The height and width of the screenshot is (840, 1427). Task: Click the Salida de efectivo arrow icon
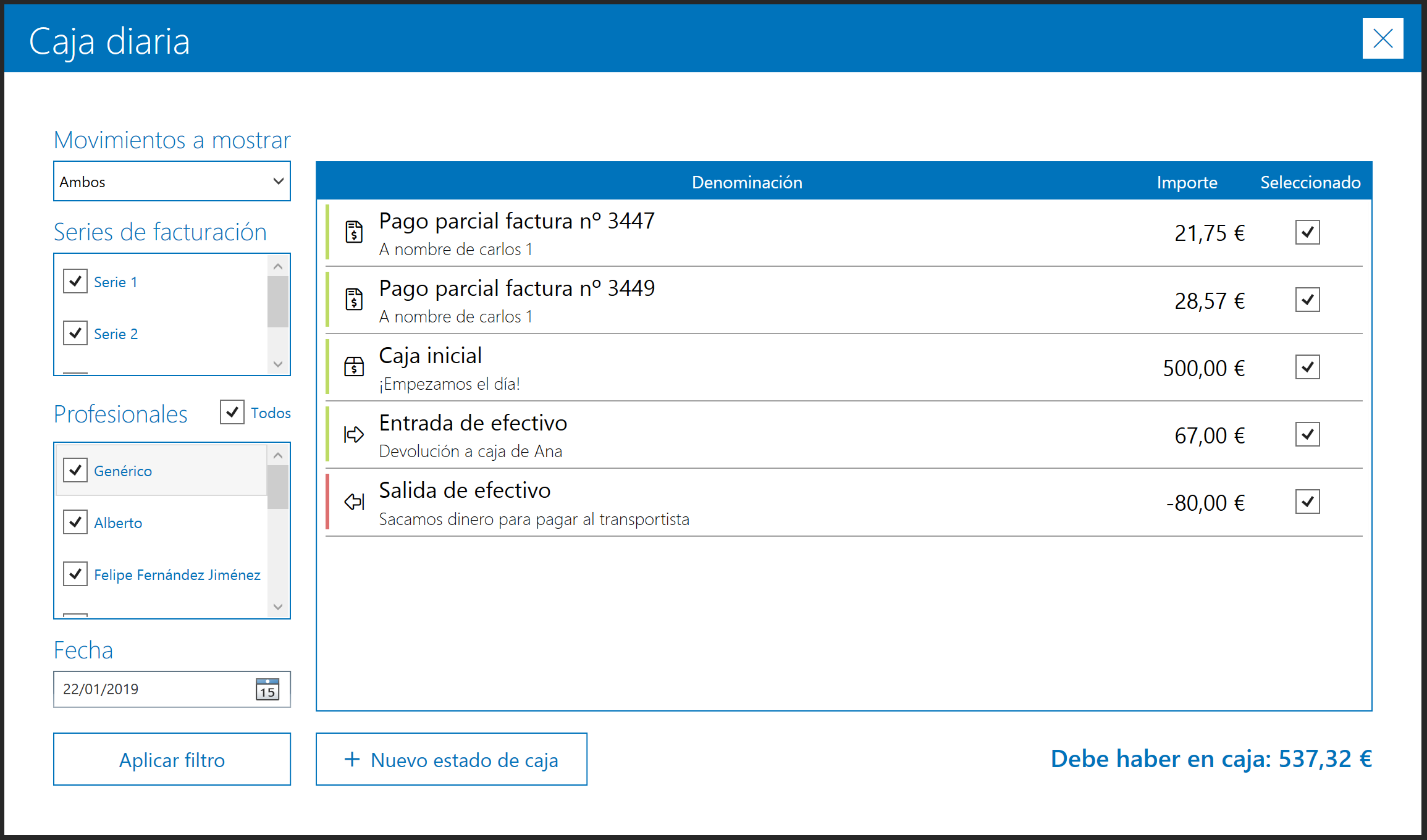click(x=354, y=502)
